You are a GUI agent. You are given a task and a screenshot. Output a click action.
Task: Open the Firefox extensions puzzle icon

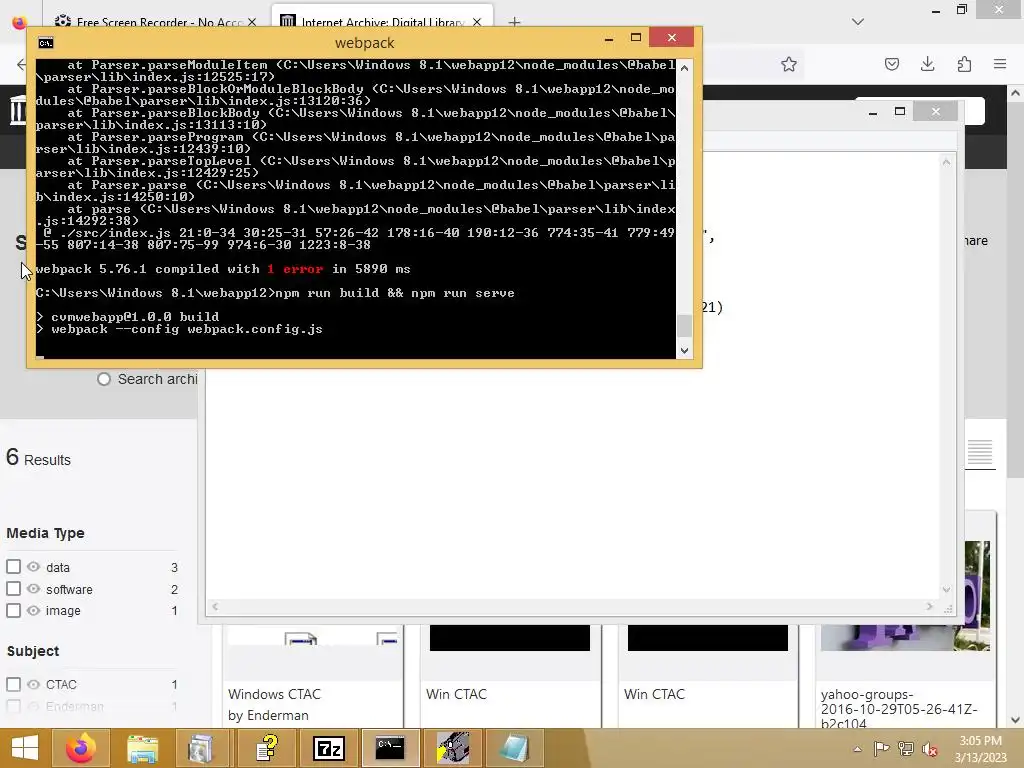964,64
